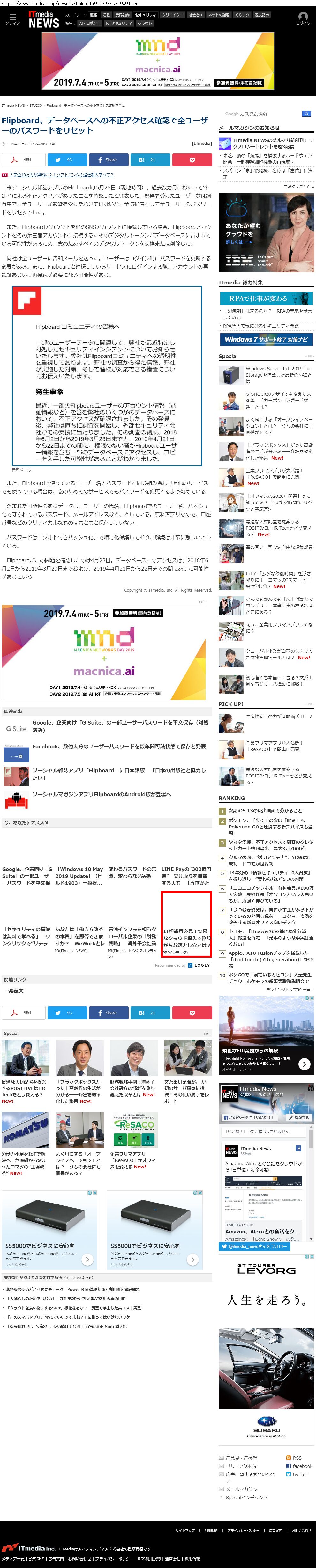Open the クラウド 特集 tab
Image resolution: width=316 pixels, height=1568 pixels.
tap(145, 23)
